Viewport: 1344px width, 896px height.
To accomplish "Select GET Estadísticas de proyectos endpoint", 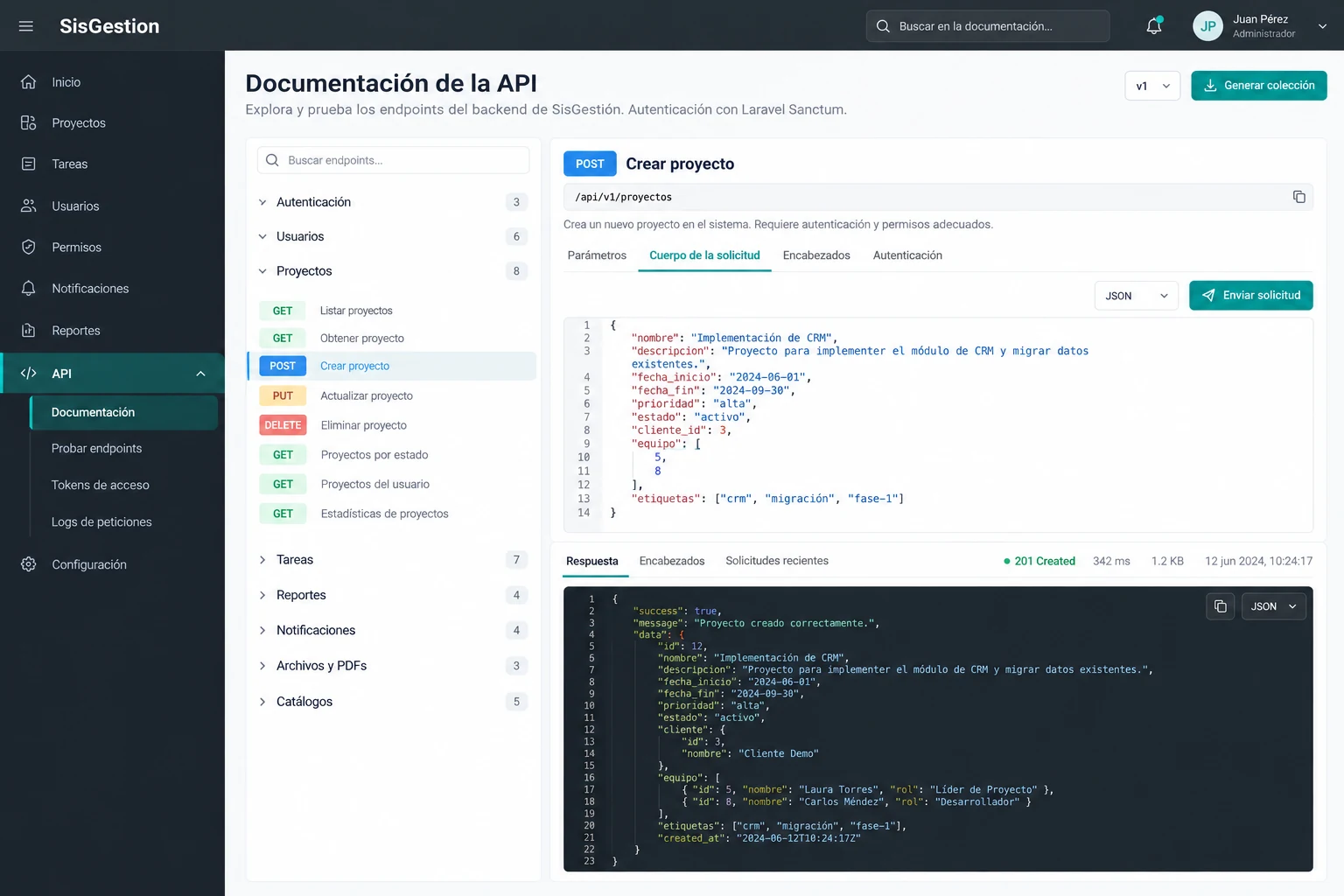I will pos(392,514).
